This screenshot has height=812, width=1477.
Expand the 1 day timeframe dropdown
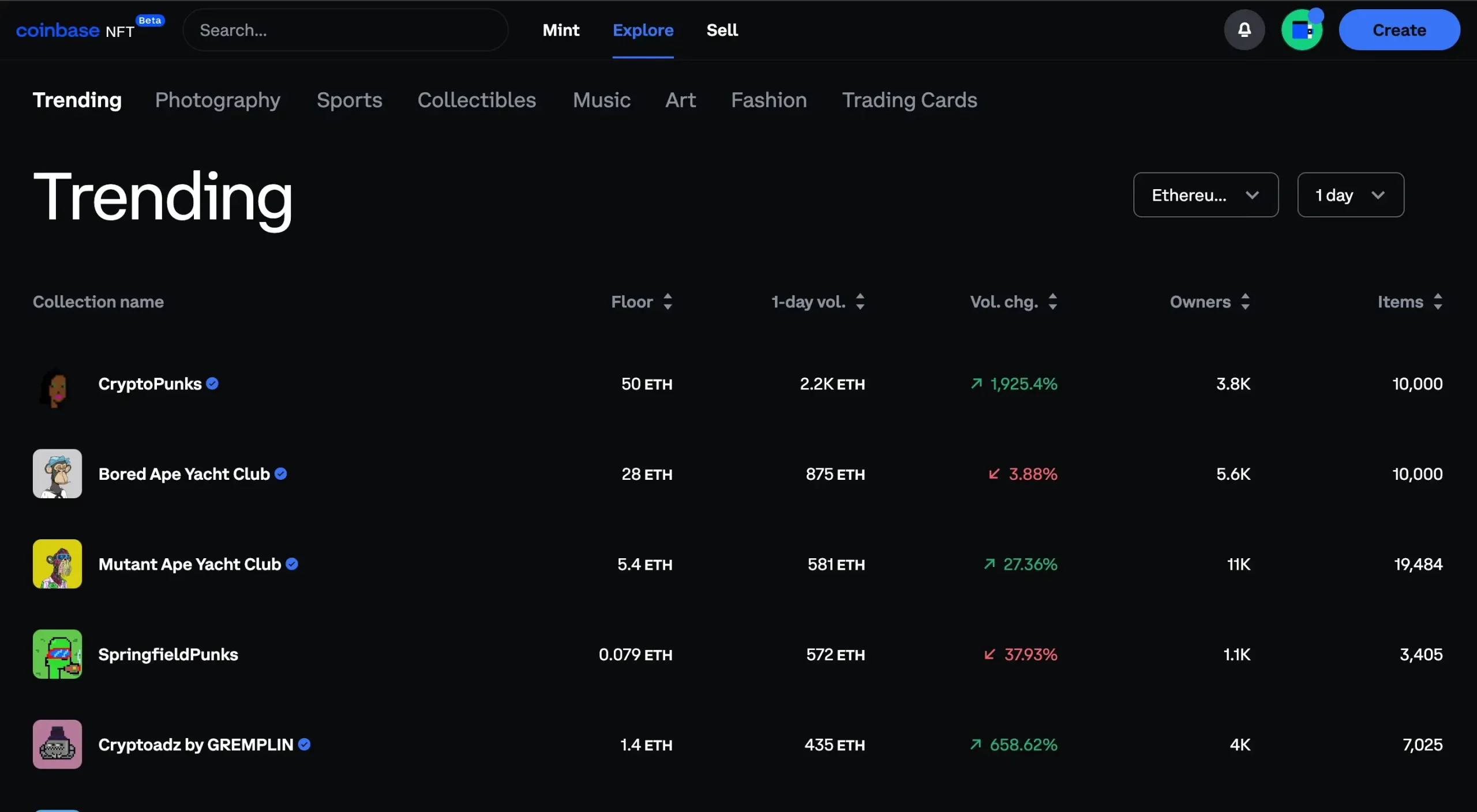point(1351,195)
